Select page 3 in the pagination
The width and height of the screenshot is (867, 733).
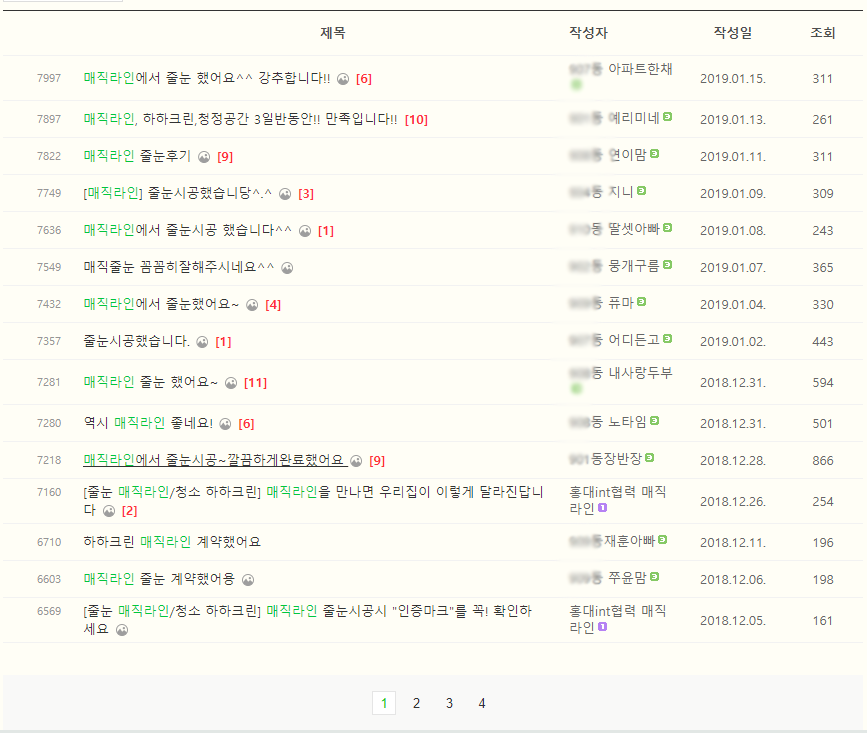(x=449, y=703)
